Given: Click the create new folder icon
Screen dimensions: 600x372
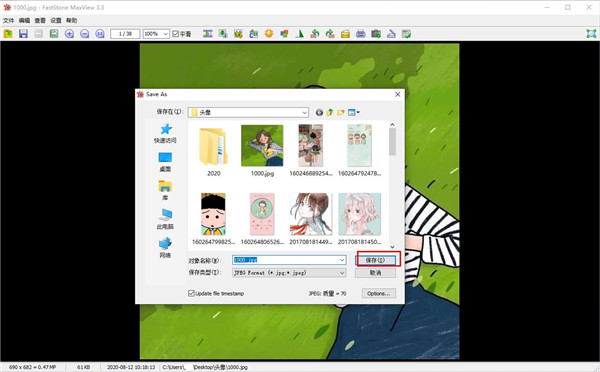Looking at the screenshot, I should click(x=341, y=112).
